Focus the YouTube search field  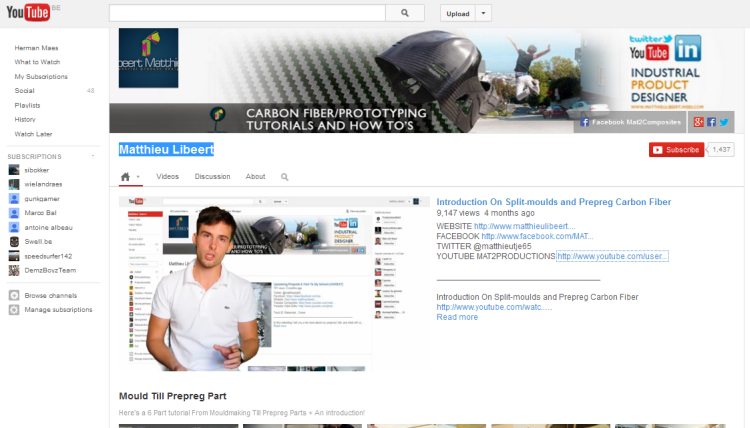tap(247, 13)
